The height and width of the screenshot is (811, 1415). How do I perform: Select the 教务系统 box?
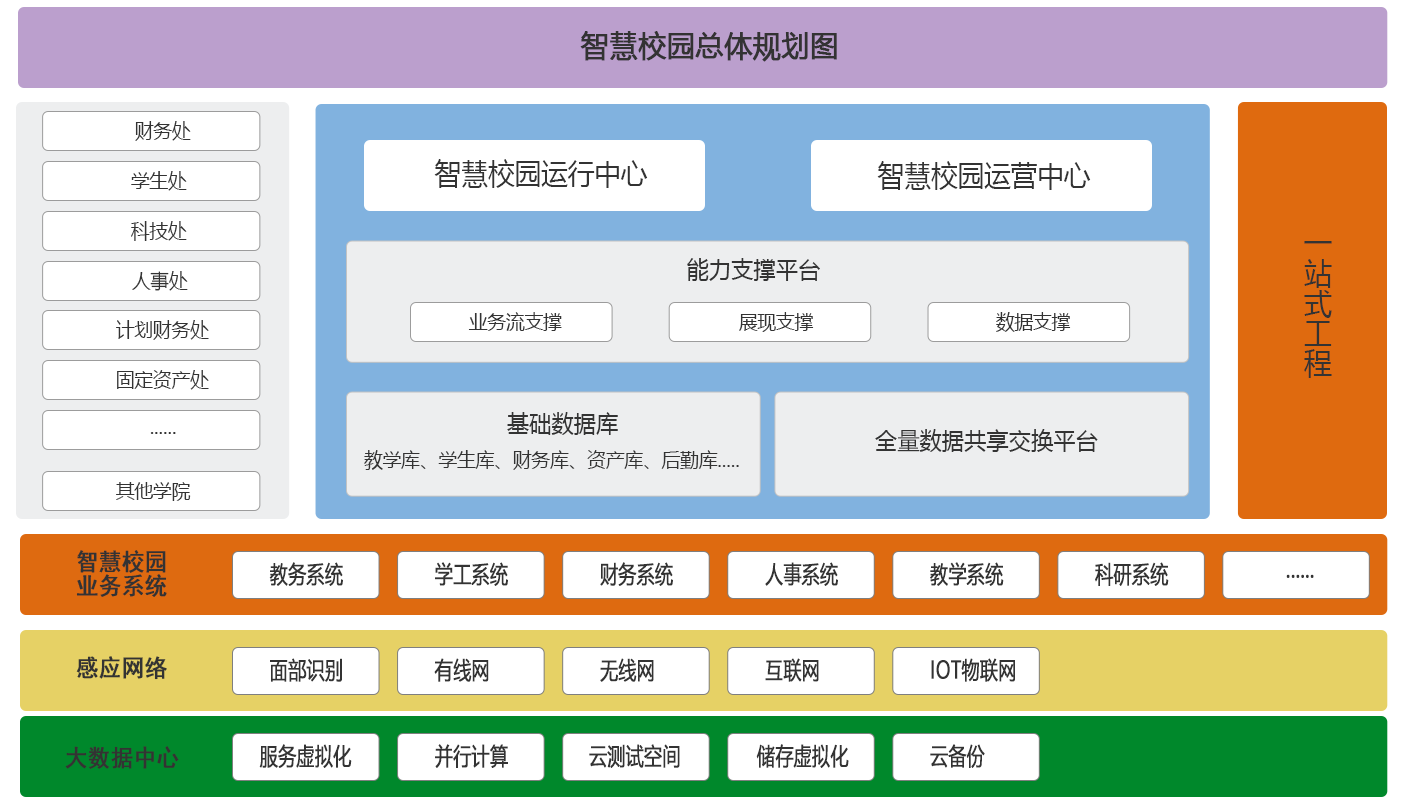pyautogui.click(x=306, y=575)
